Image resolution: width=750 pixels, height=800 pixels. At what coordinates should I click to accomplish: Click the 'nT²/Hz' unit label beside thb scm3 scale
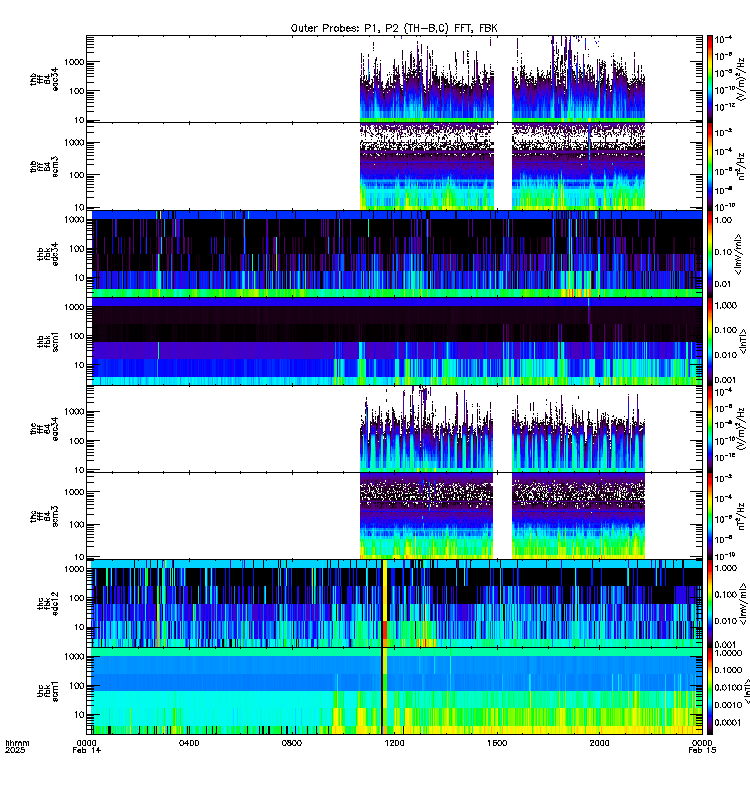click(x=741, y=167)
